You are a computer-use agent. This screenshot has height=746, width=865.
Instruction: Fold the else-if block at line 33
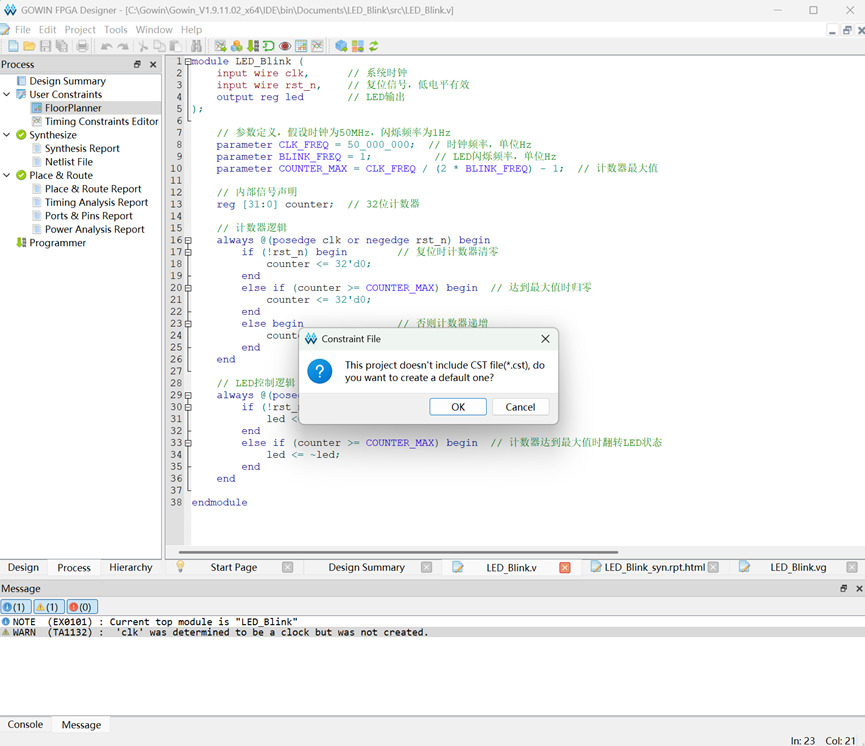coord(188,443)
